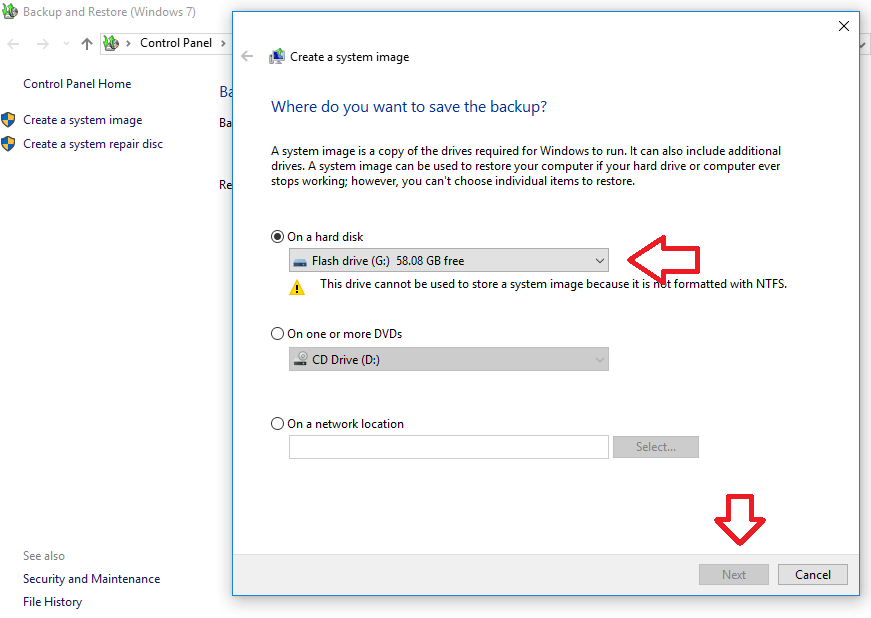Open the recent locations chevron in navigation
Image resolution: width=871 pixels, height=618 pixels.
(x=66, y=44)
